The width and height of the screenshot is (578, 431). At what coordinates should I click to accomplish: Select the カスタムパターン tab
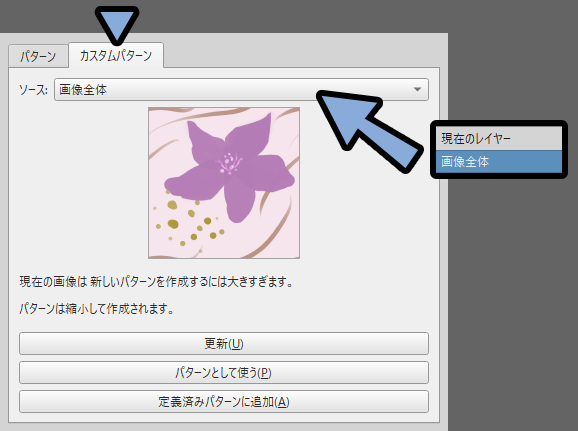[x=116, y=55]
